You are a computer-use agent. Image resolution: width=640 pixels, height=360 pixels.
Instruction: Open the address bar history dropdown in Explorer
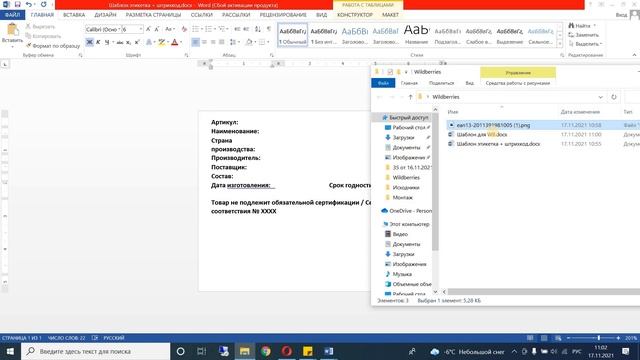(600, 97)
